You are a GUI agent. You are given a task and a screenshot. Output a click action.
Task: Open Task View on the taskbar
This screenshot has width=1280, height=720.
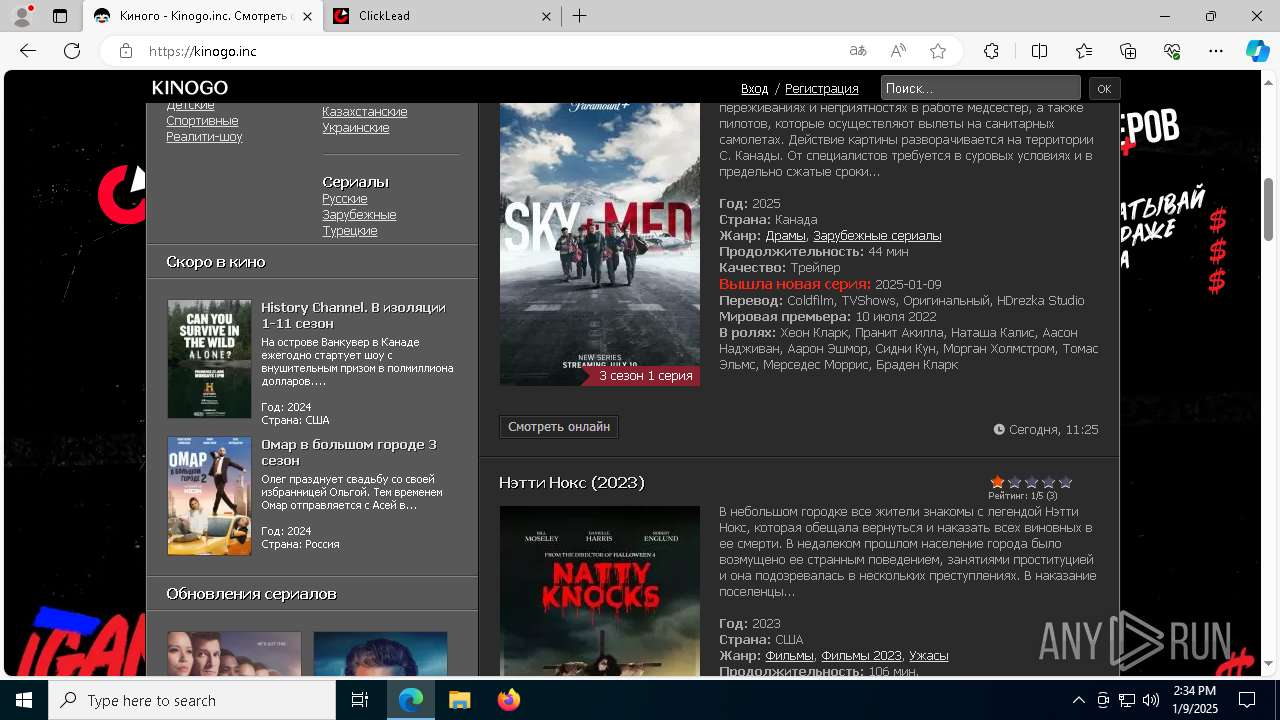[x=361, y=700]
